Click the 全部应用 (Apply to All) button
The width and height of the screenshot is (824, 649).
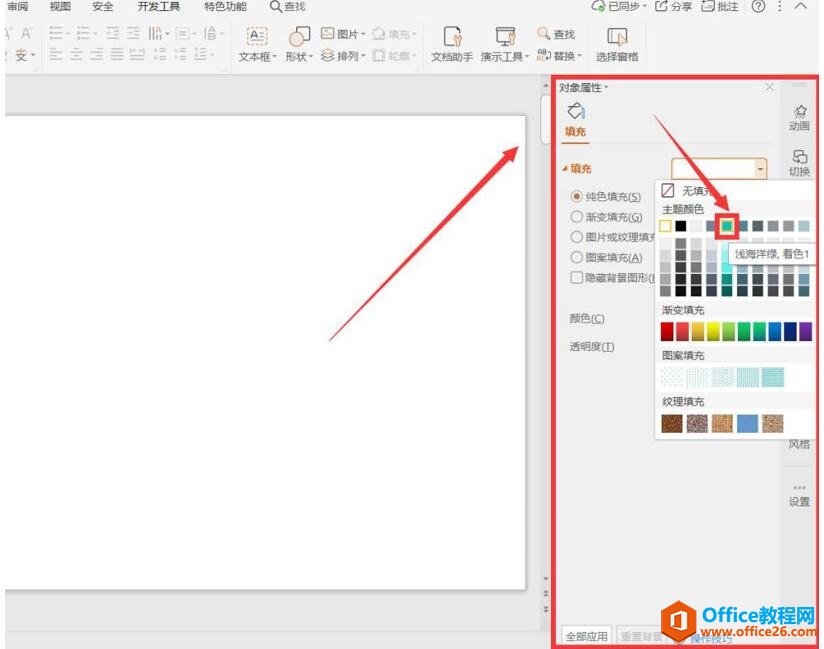[x=586, y=636]
